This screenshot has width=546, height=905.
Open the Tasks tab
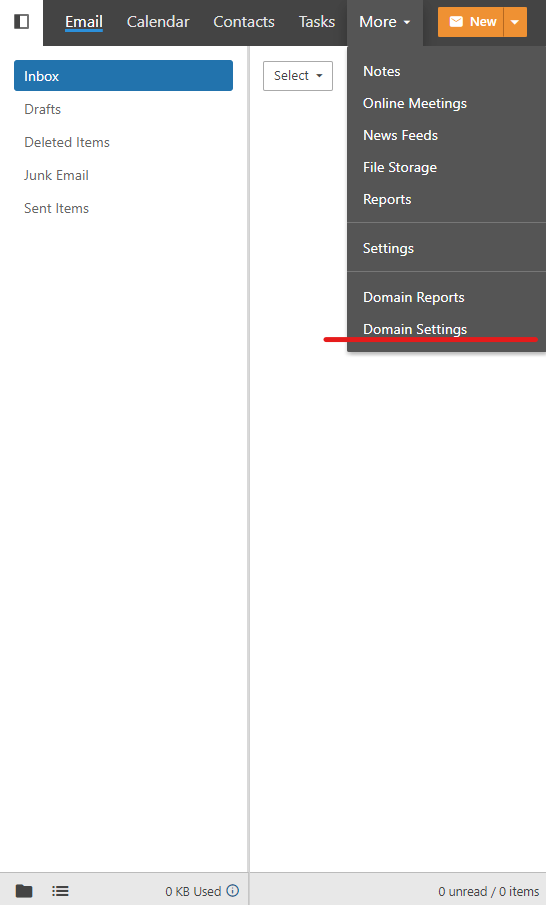(x=317, y=22)
